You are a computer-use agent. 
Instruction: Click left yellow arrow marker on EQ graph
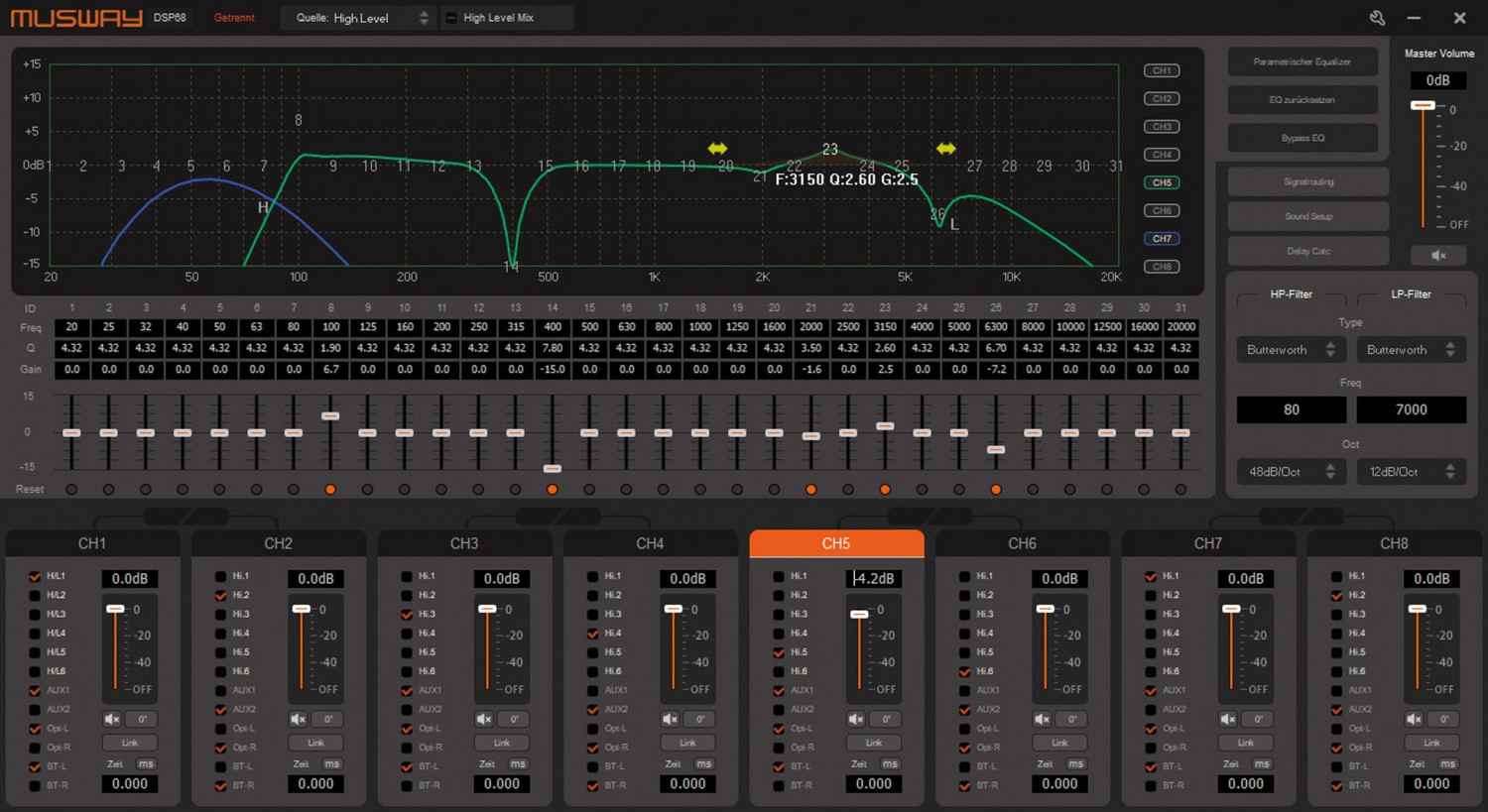point(717,148)
